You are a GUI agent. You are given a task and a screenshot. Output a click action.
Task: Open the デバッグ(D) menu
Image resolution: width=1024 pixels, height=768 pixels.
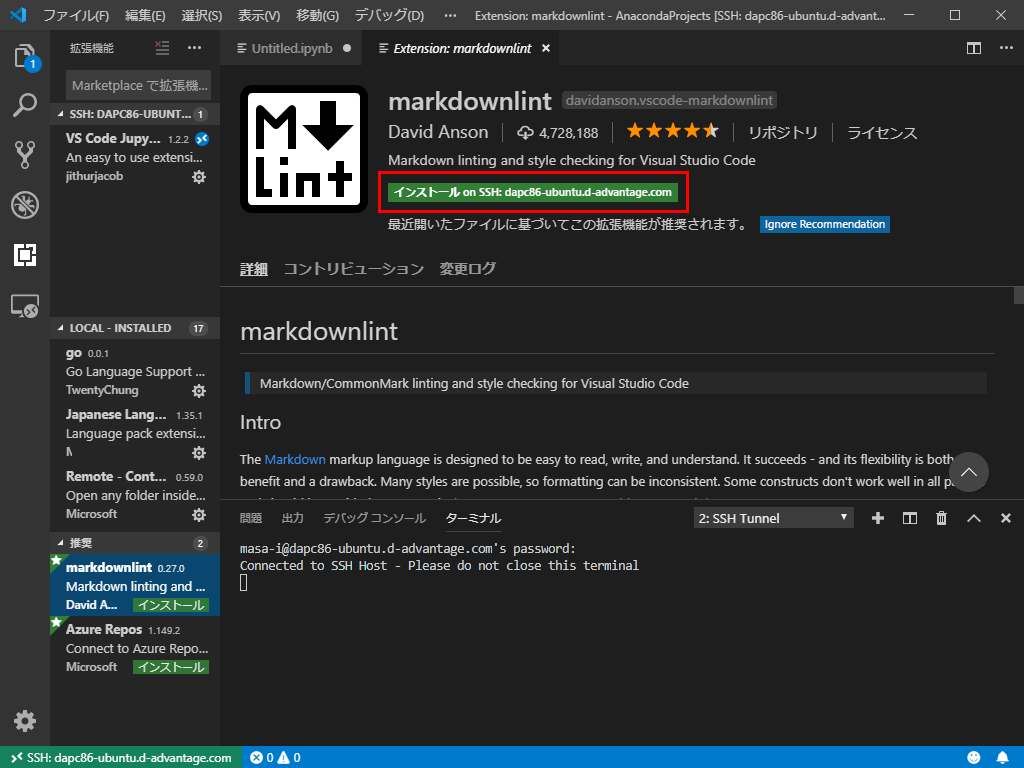coord(389,15)
